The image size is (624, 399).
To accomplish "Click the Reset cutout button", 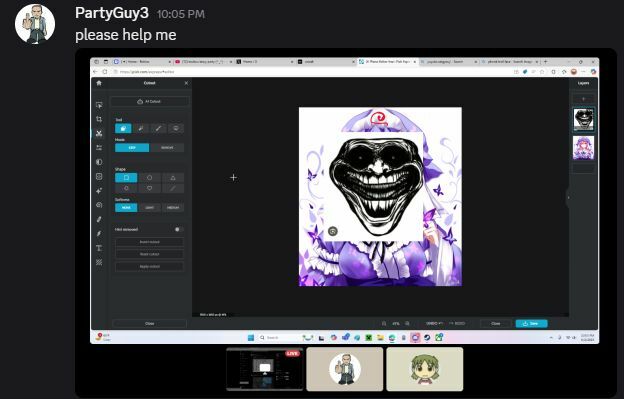I will (150, 254).
